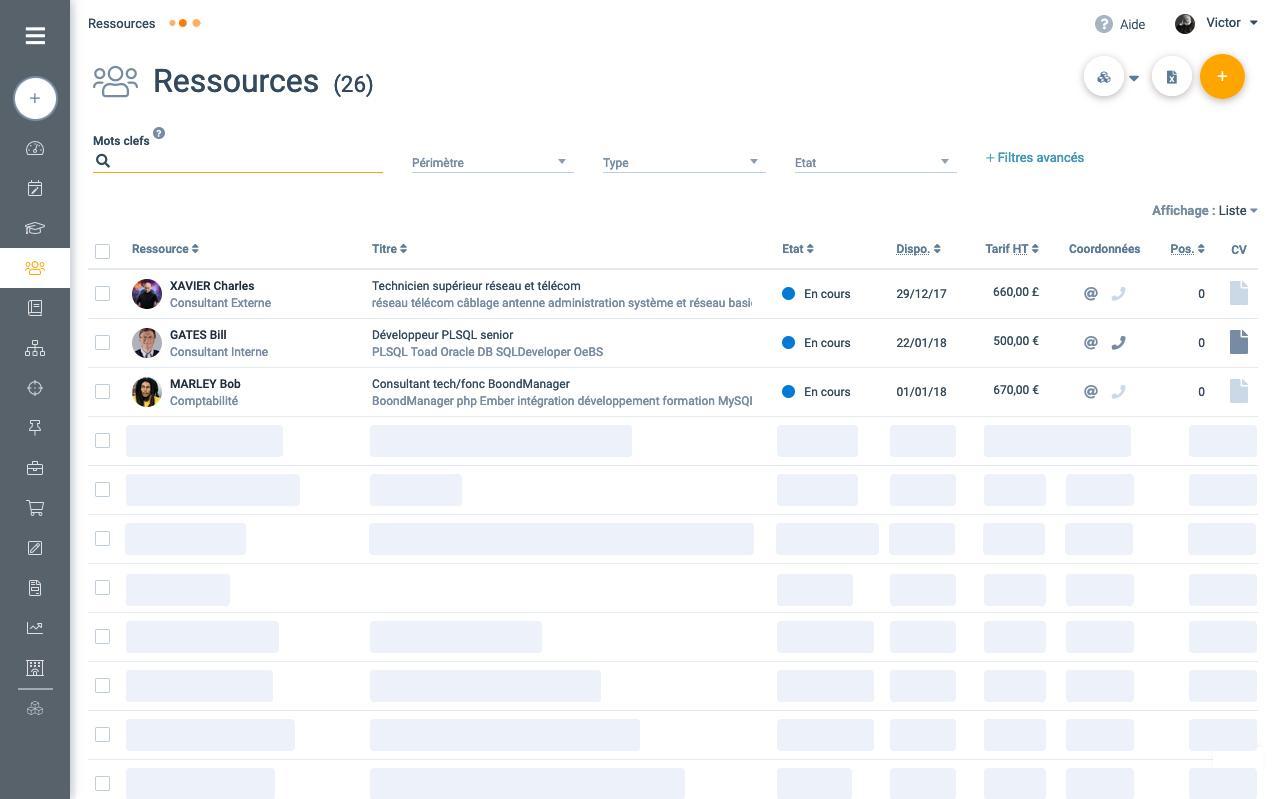Click XAVIER Charles's email @ icon

1091,293
